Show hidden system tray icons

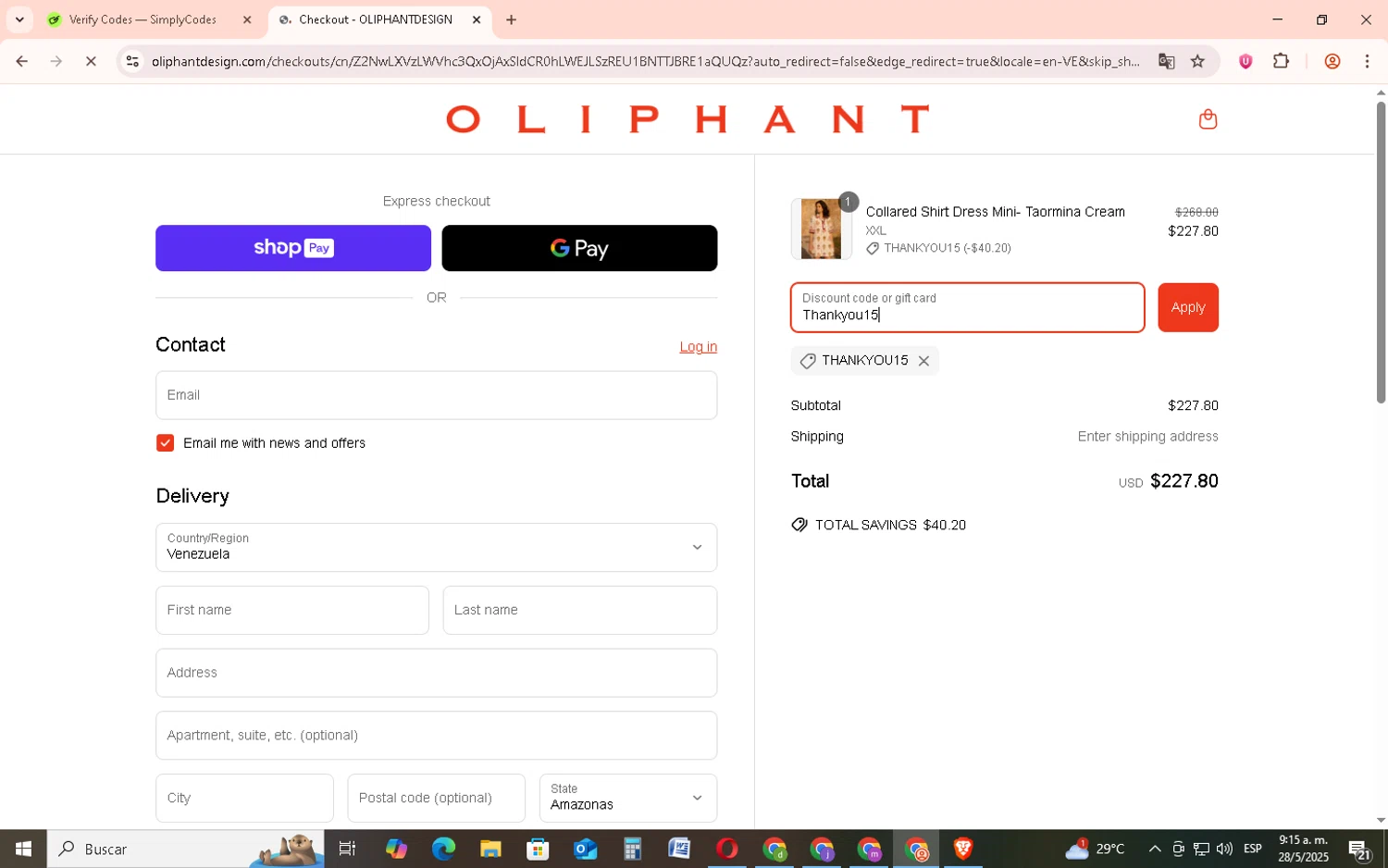1155,849
